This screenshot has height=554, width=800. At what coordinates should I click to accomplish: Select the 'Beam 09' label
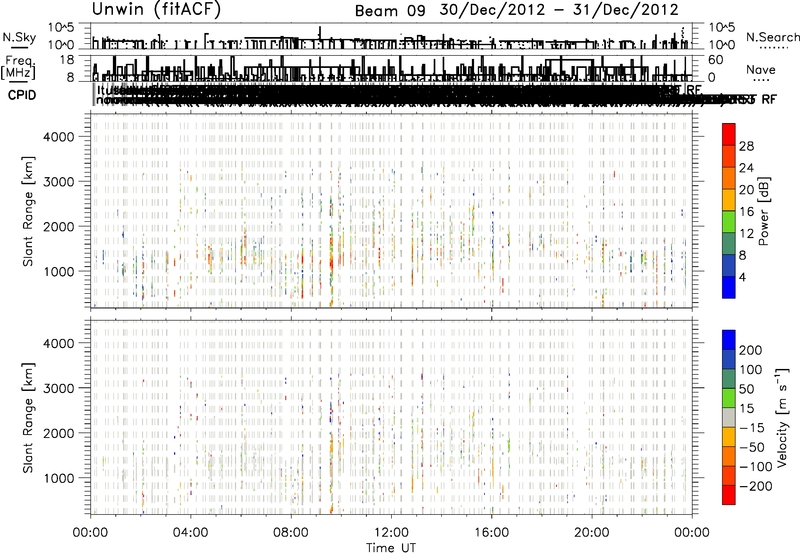click(x=390, y=11)
